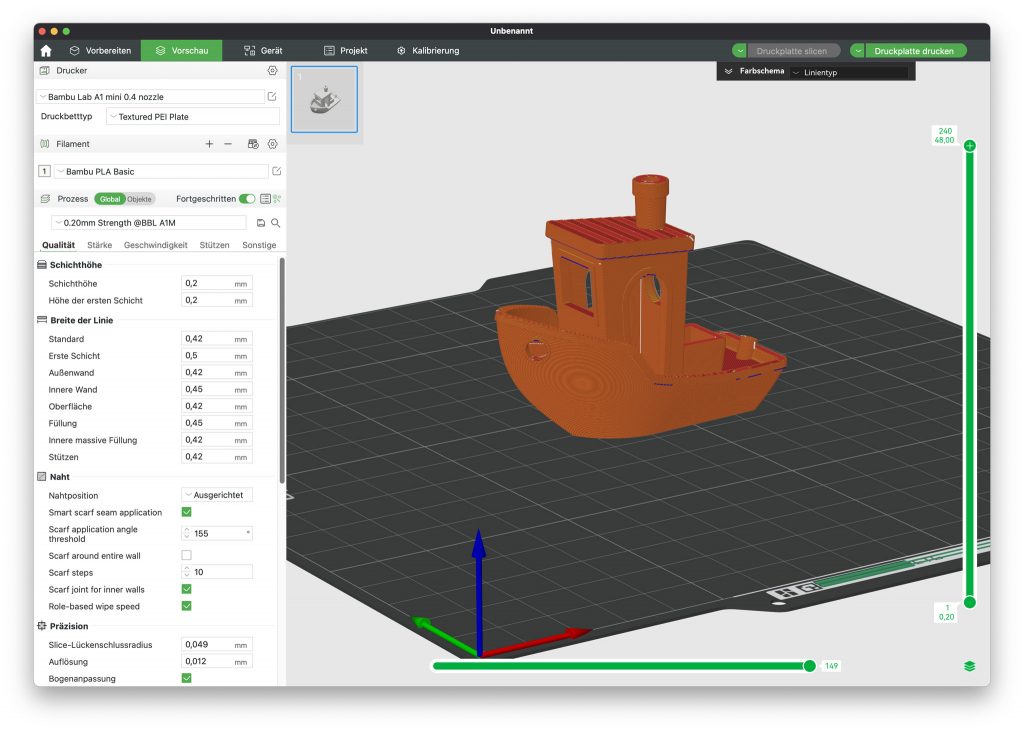
Task: Save the process preset with the disk icon
Action: click(x=261, y=223)
